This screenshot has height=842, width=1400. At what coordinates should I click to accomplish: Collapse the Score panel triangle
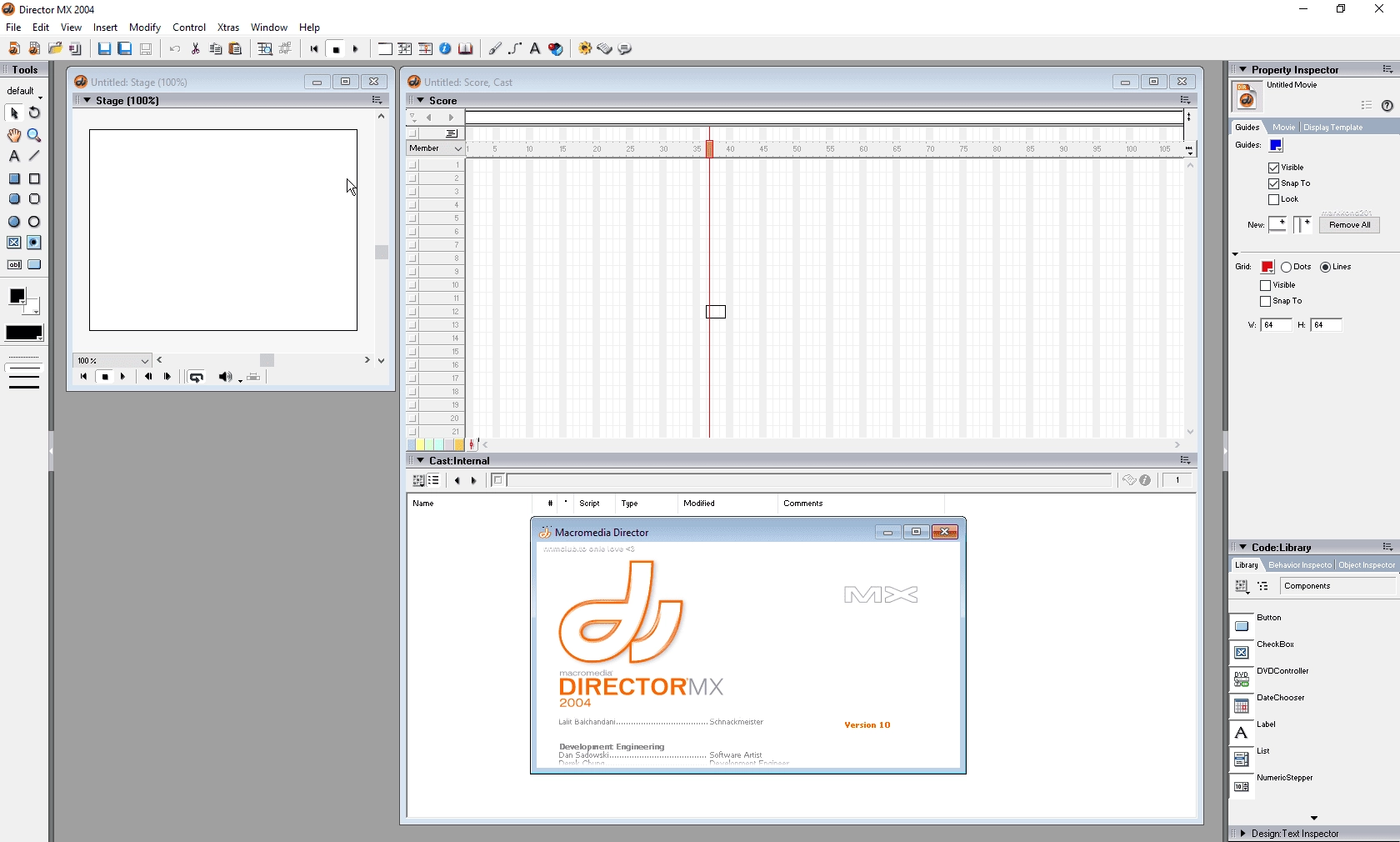[421, 100]
